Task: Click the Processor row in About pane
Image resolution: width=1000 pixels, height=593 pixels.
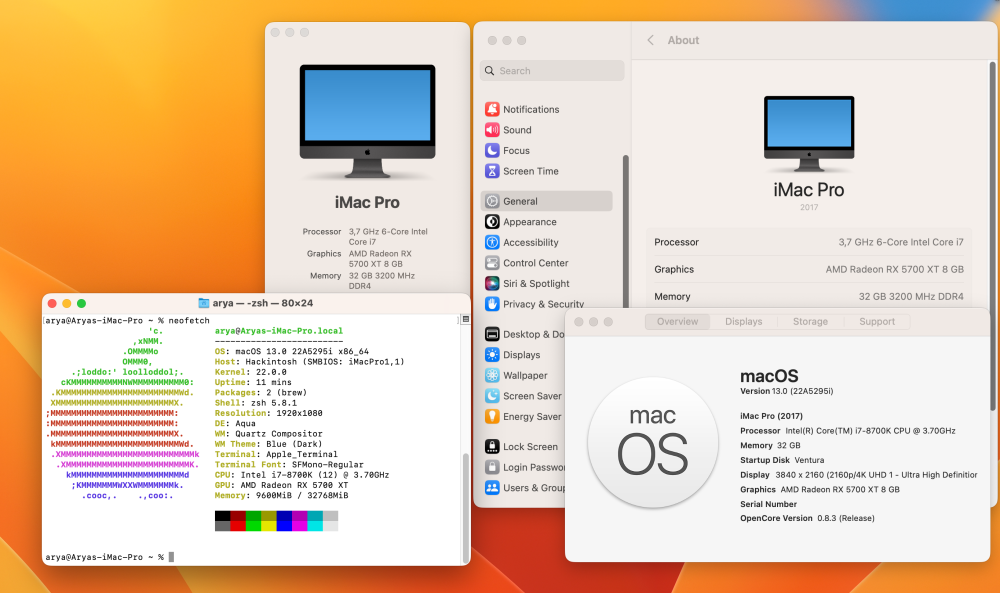Action: pyautogui.click(x=809, y=242)
